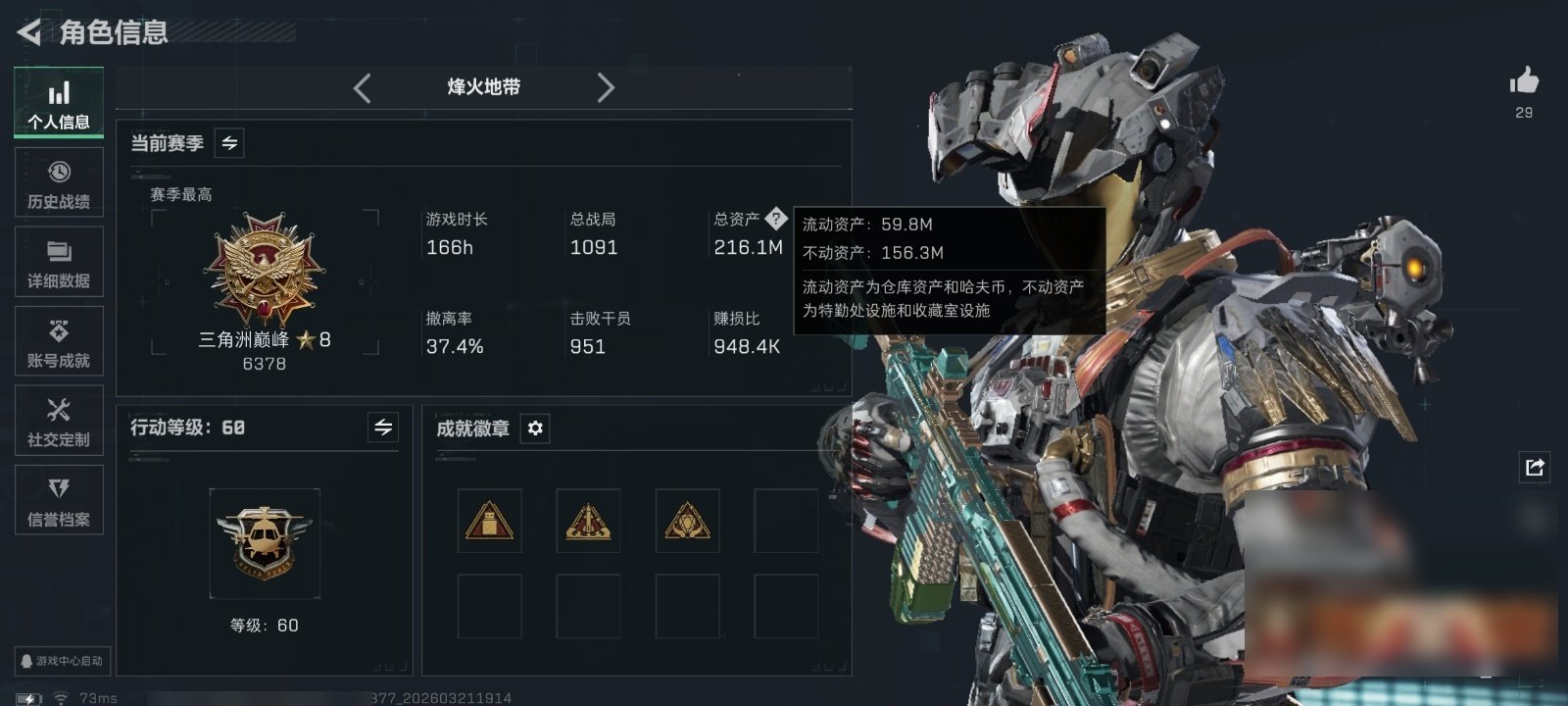The image size is (1568, 706).
Task: Select the third achievement badge
Action: click(x=687, y=521)
